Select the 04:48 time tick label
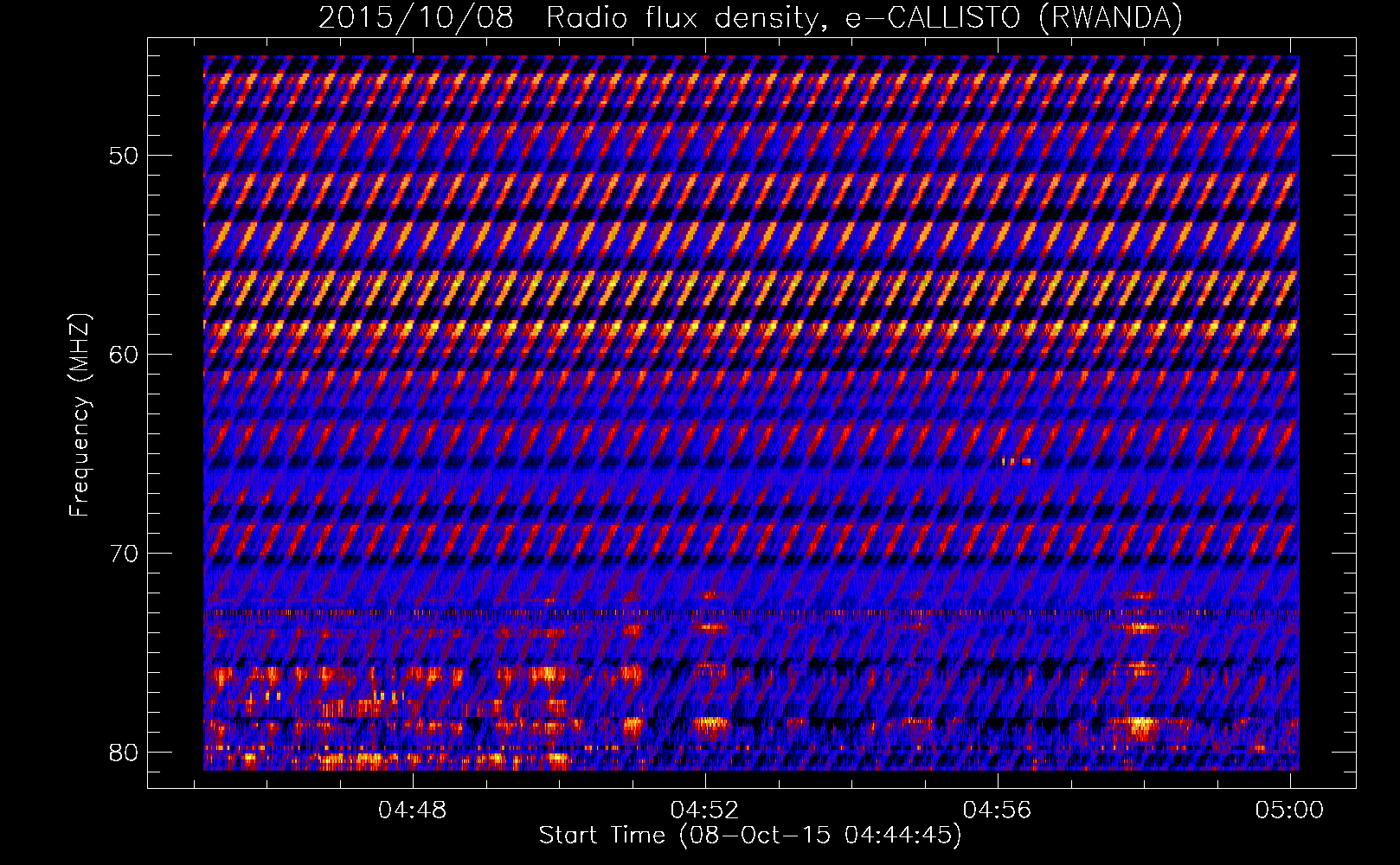1400x865 pixels. pyautogui.click(x=413, y=811)
